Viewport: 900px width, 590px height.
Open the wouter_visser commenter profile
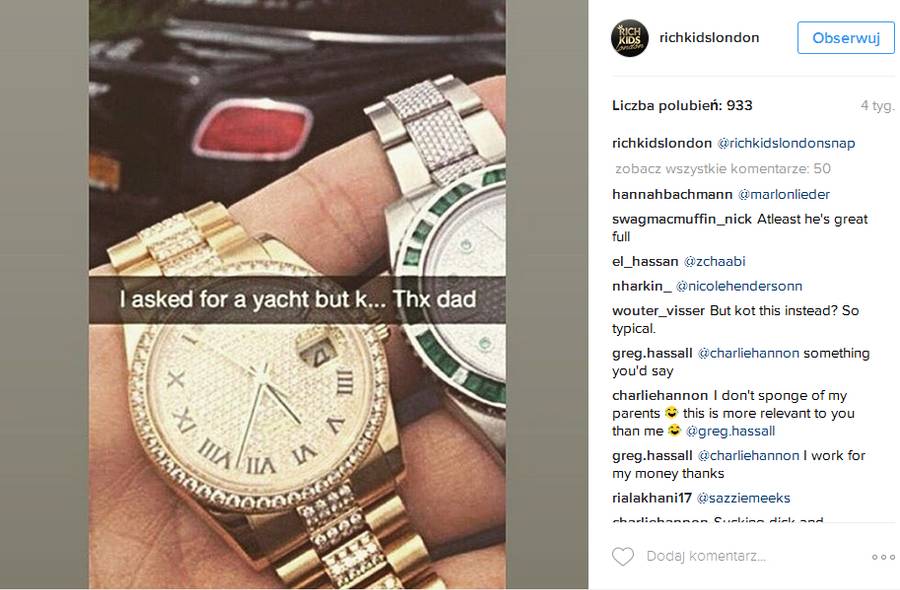point(658,310)
